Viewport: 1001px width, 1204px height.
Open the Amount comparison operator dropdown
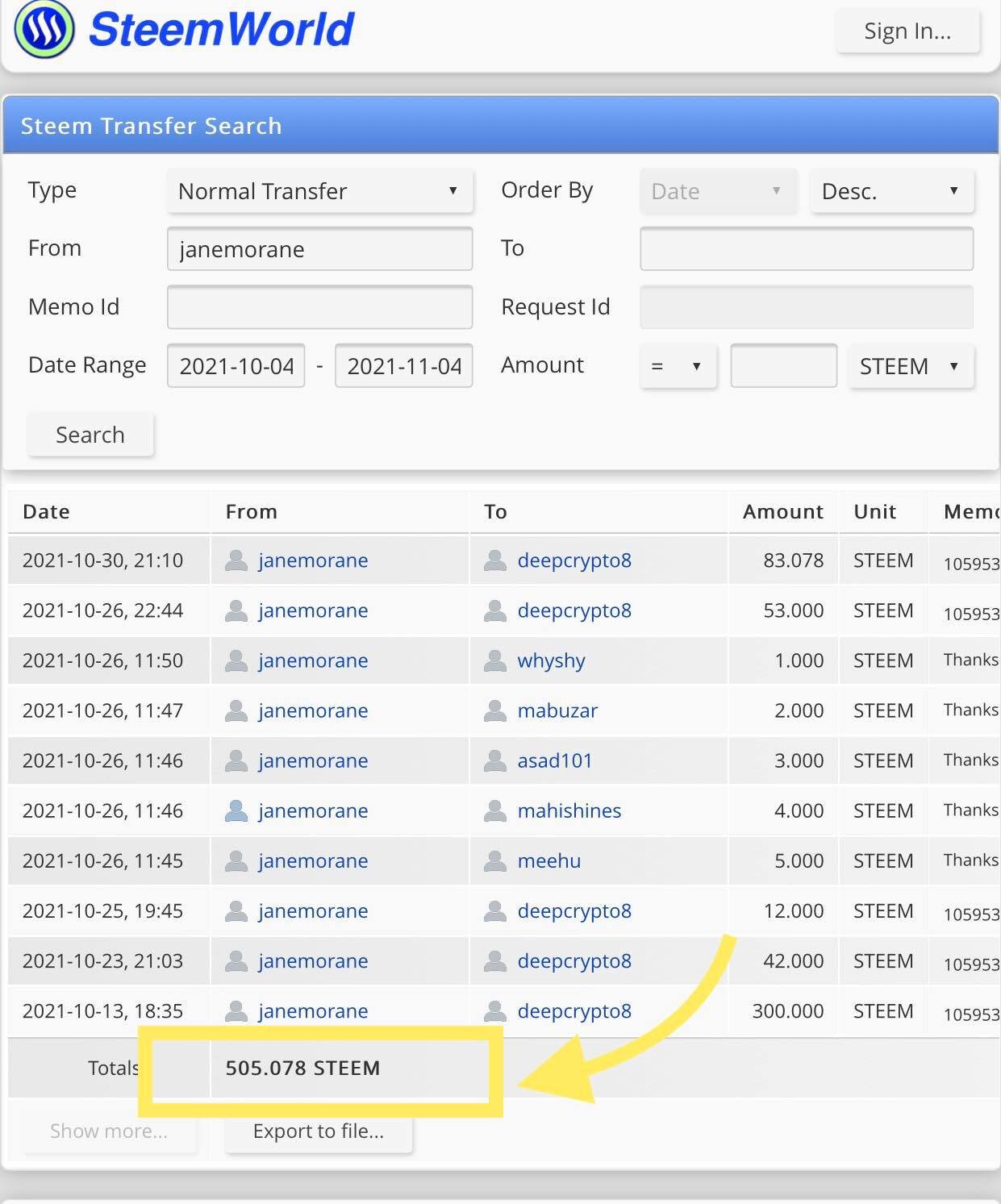[678, 366]
